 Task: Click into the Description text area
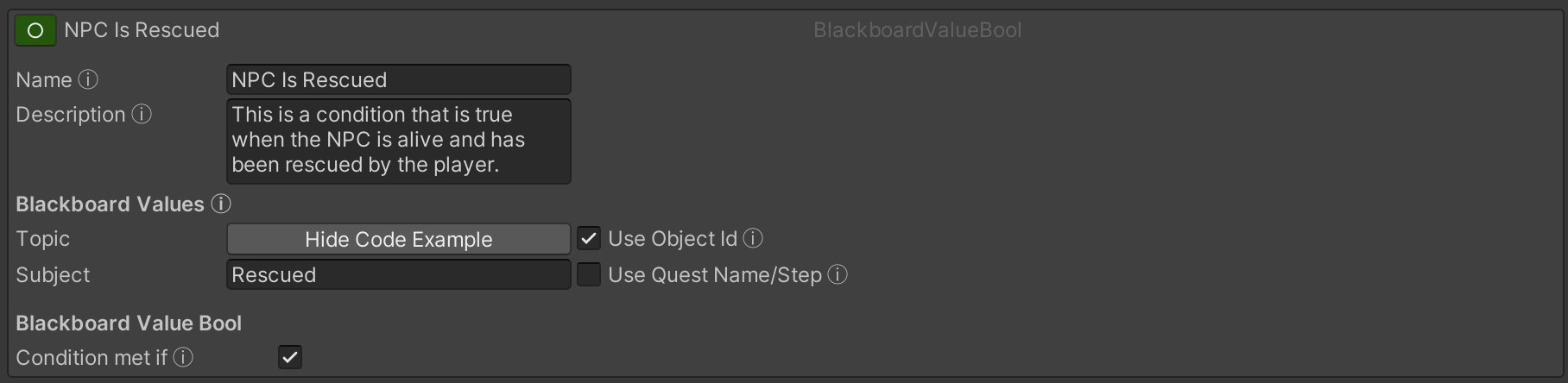click(398, 141)
